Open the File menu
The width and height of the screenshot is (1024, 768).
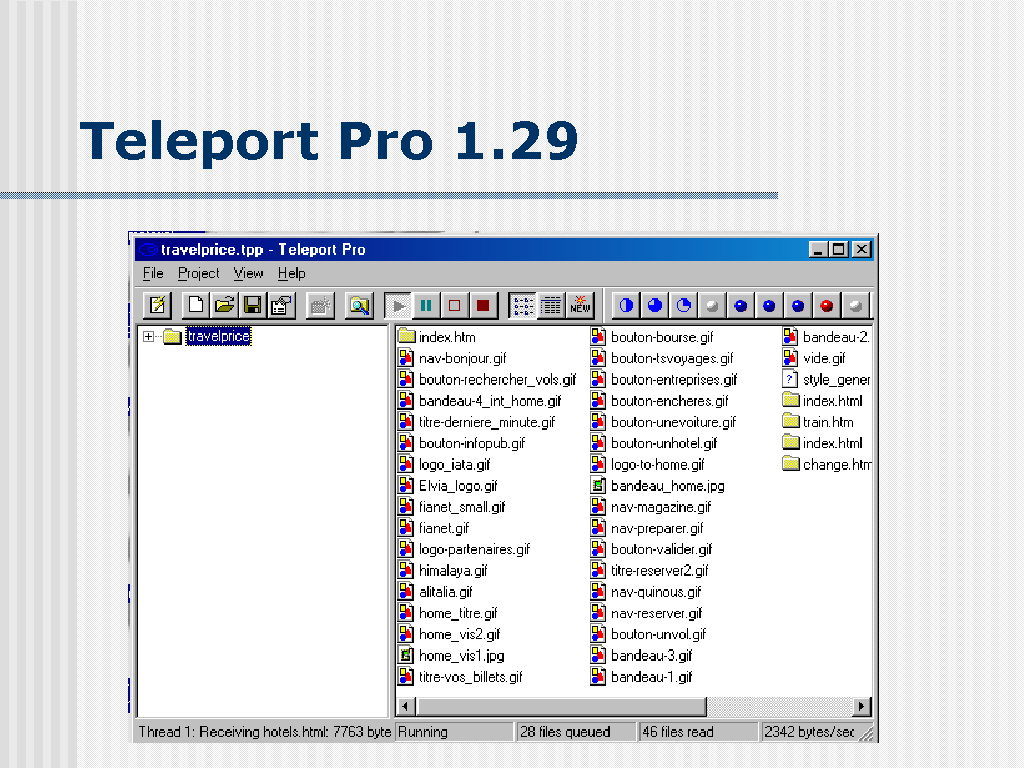click(x=153, y=273)
